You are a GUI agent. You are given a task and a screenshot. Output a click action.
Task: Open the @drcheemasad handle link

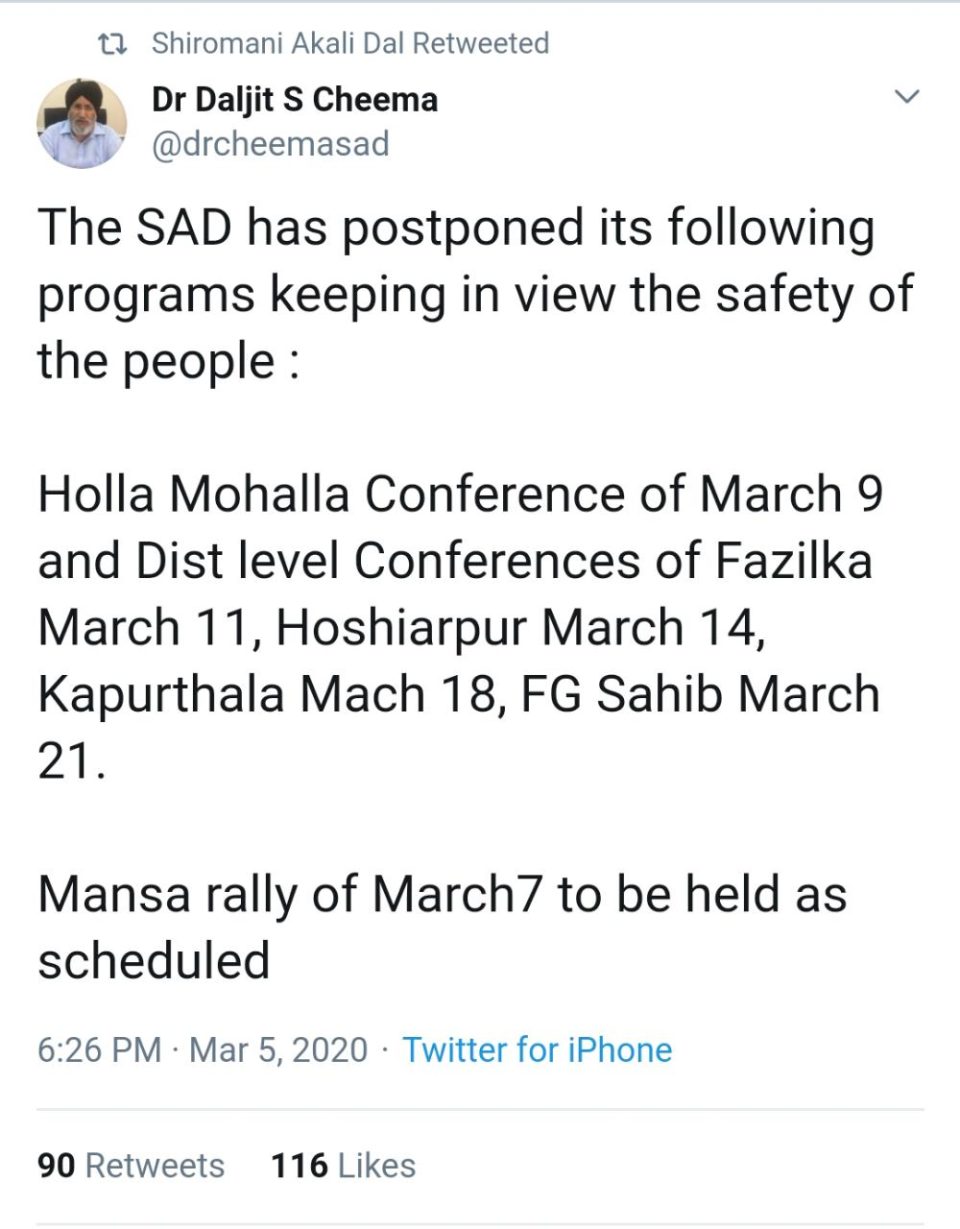269,145
